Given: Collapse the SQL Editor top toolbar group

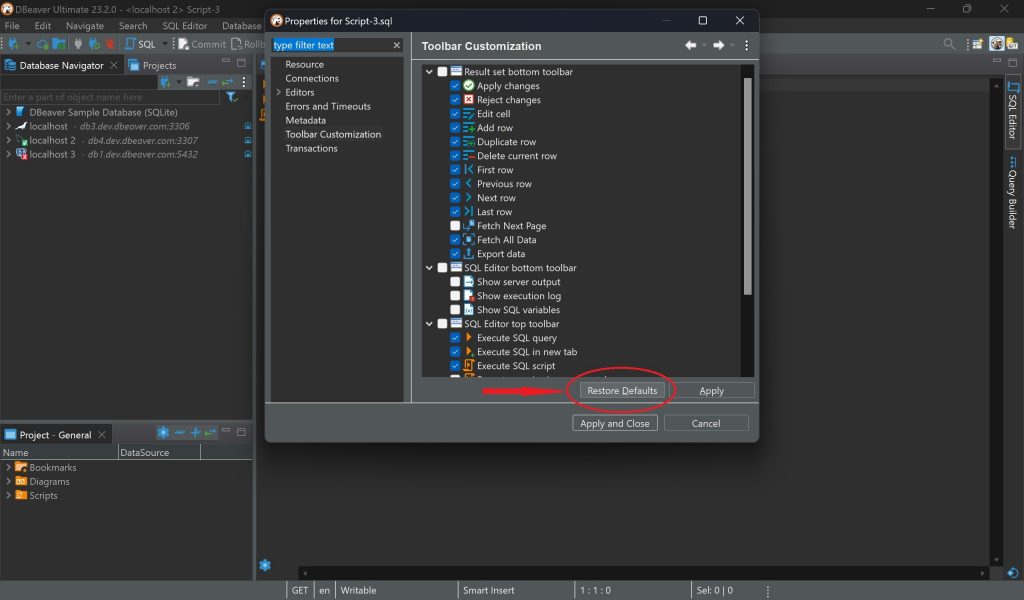Looking at the screenshot, I should tap(429, 324).
